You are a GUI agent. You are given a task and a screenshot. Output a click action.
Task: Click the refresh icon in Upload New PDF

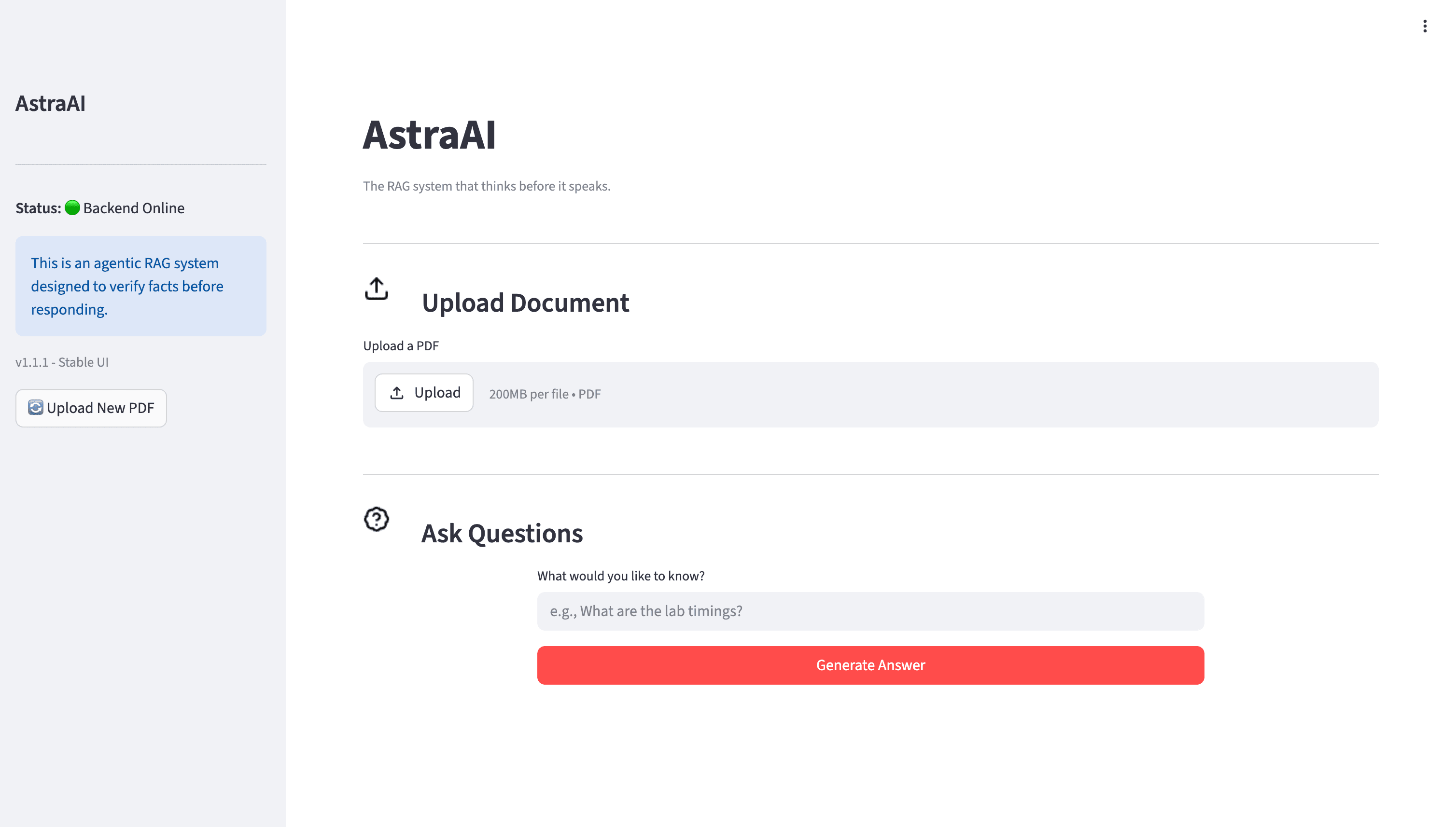coord(35,408)
